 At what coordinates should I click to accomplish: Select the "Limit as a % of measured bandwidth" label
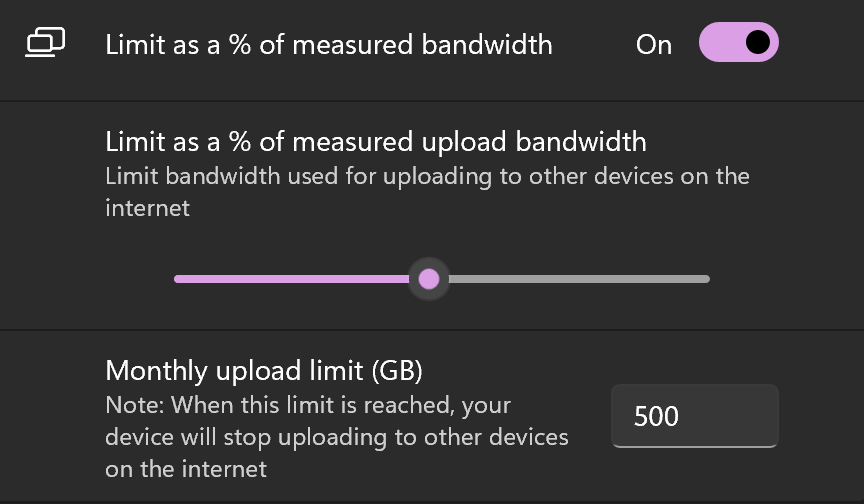(328, 44)
